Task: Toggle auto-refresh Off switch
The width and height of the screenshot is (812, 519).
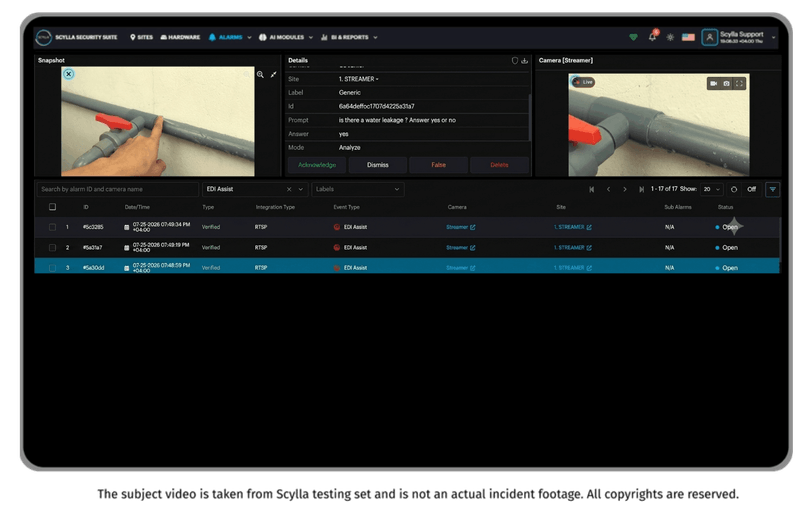Action: pyautogui.click(x=751, y=190)
